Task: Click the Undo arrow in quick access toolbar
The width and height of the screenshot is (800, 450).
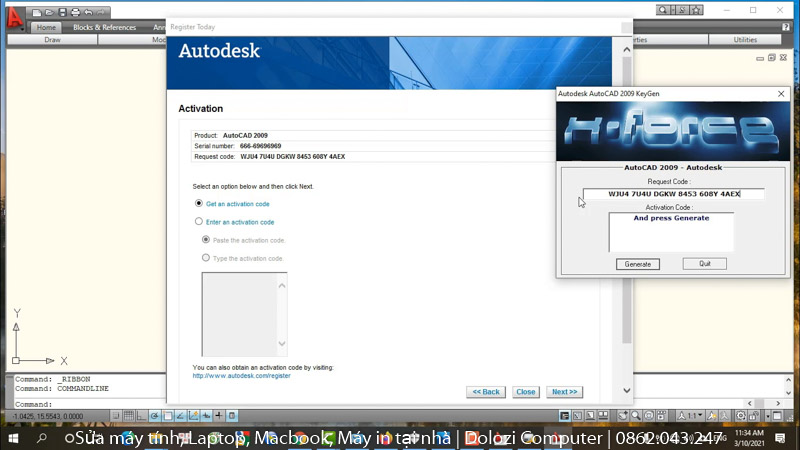Action: [x=89, y=11]
